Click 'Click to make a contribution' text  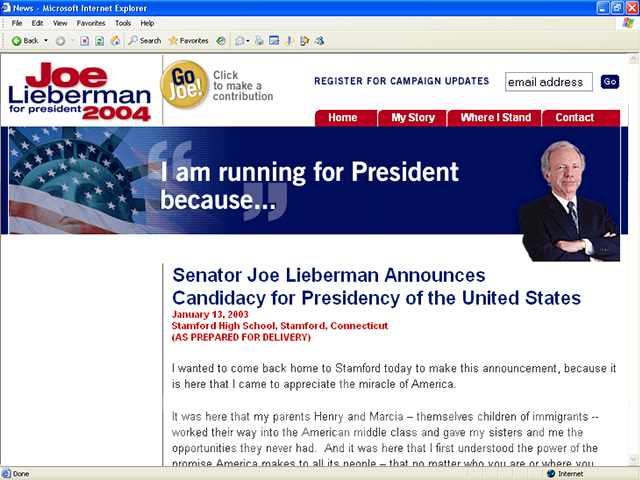click(243, 86)
